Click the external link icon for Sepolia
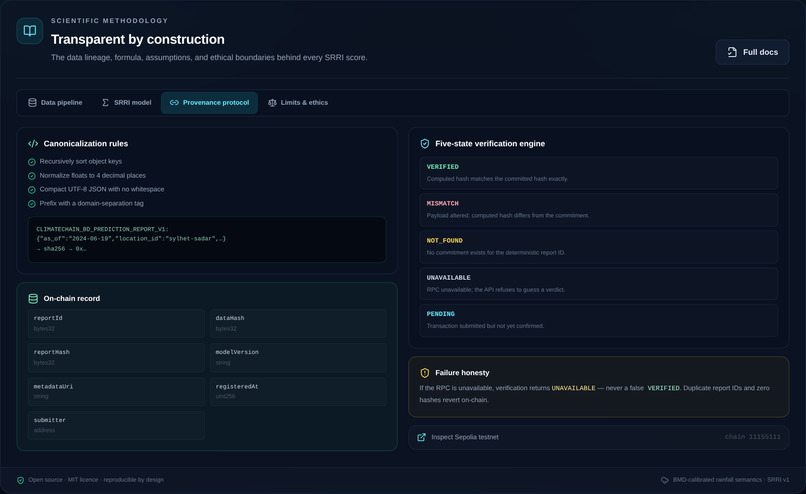The height and width of the screenshot is (494, 806). [x=422, y=437]
